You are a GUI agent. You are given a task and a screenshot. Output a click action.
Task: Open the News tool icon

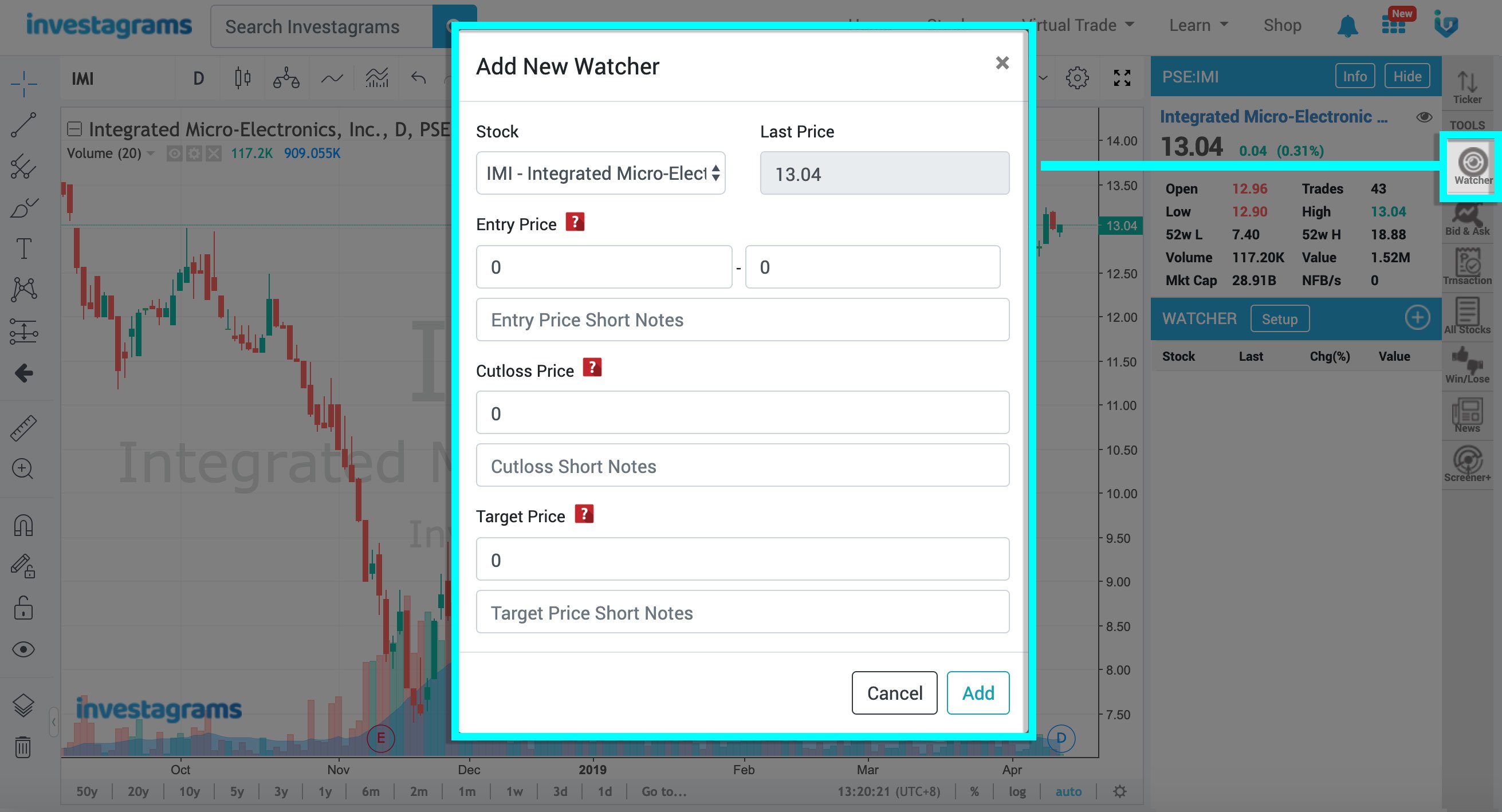coord(1467,415)
